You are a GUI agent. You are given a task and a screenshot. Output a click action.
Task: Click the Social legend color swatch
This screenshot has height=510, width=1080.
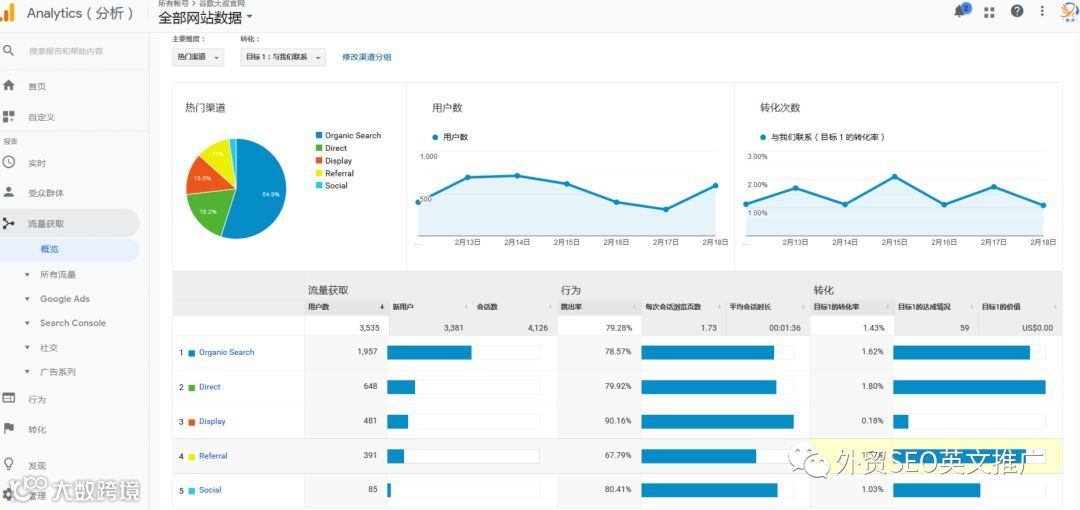coord(319,185)
